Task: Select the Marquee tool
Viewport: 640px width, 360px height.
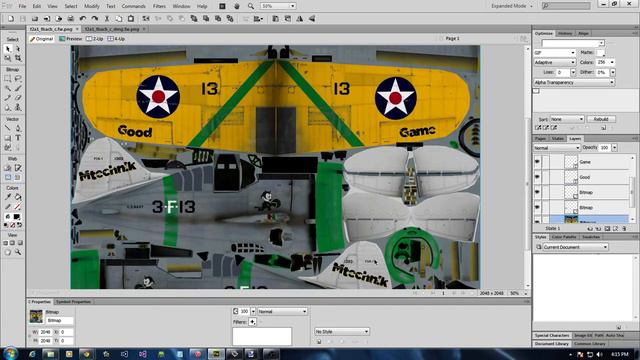Action: pos(8,78)
